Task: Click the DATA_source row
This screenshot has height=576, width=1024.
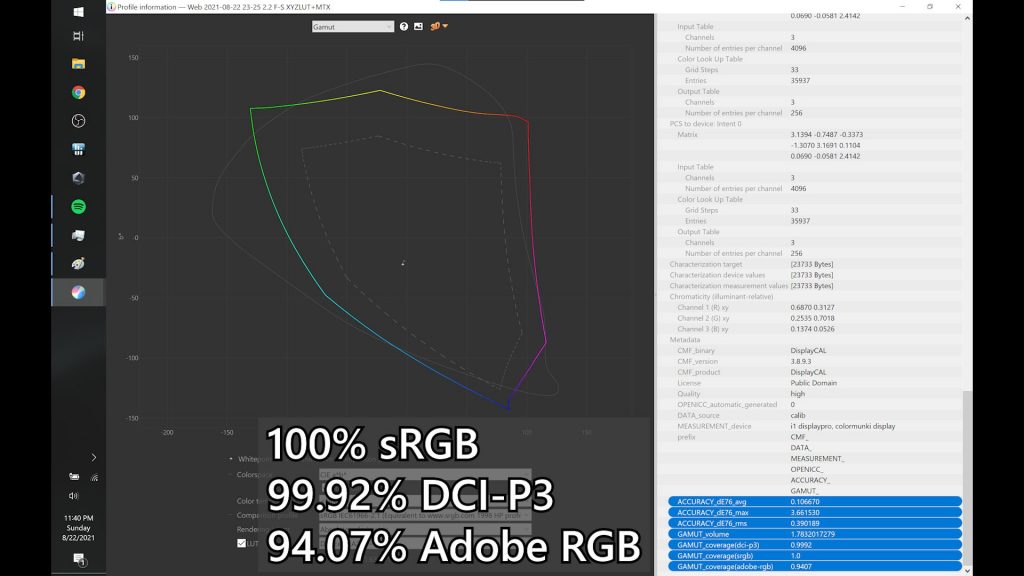Action: (x=810, y=415)
